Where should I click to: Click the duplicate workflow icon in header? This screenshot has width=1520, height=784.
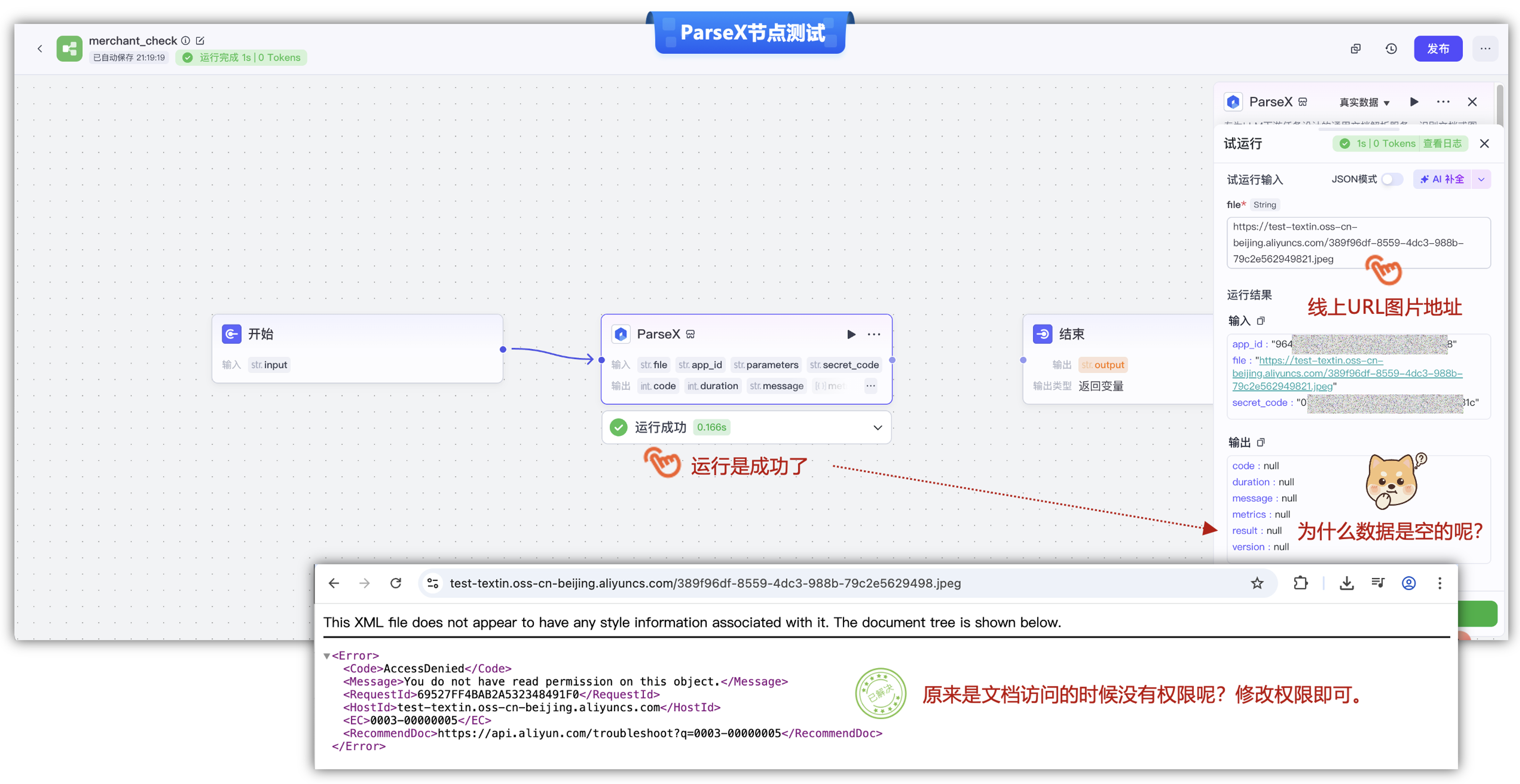(1355, 49)
